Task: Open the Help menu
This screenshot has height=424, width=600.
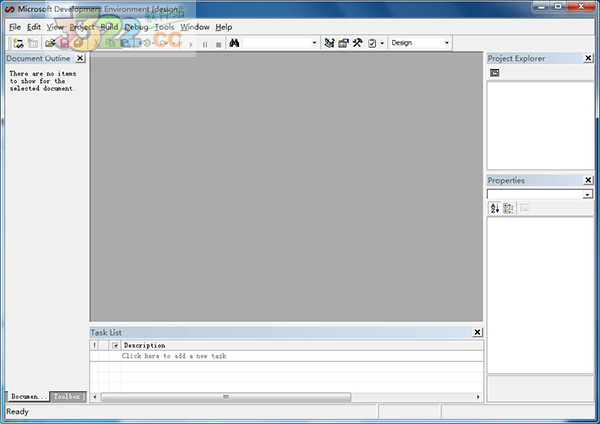Action: [x=224, y=27]
